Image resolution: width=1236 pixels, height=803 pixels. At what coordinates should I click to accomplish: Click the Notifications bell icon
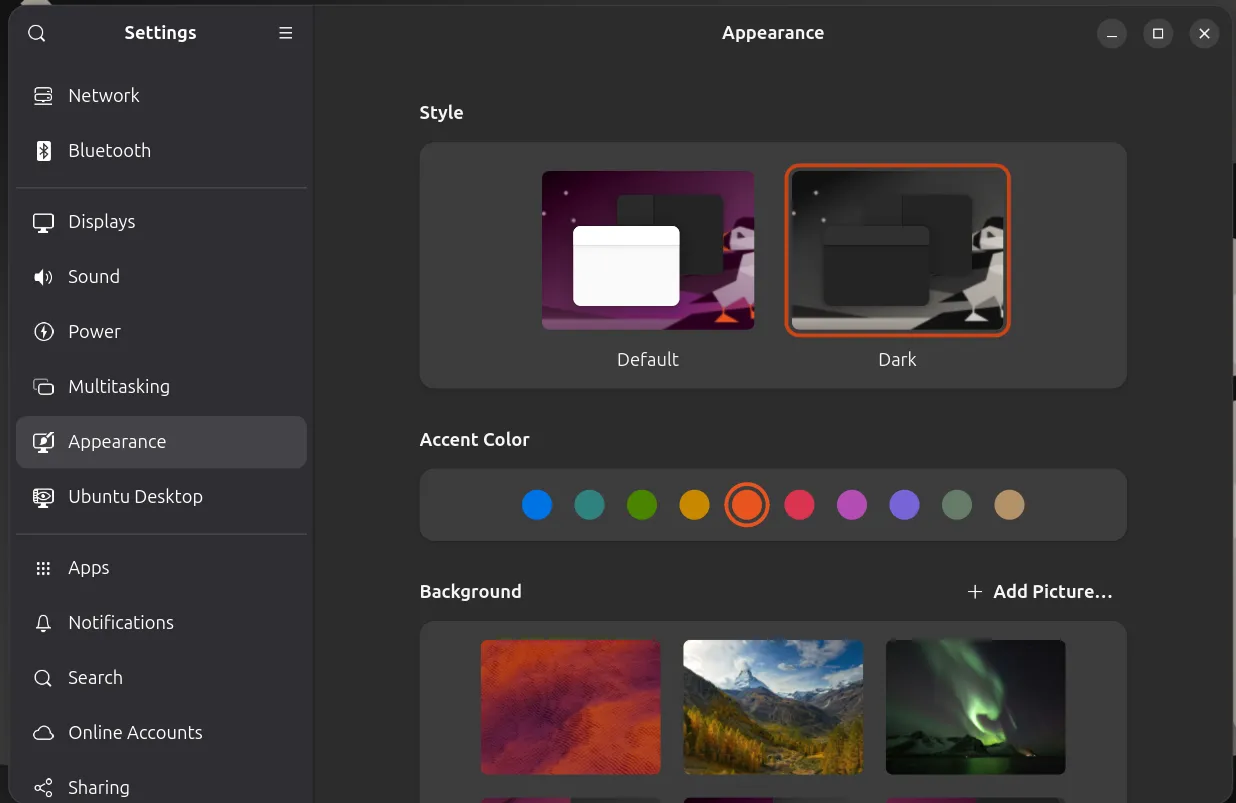pos(42,622)
